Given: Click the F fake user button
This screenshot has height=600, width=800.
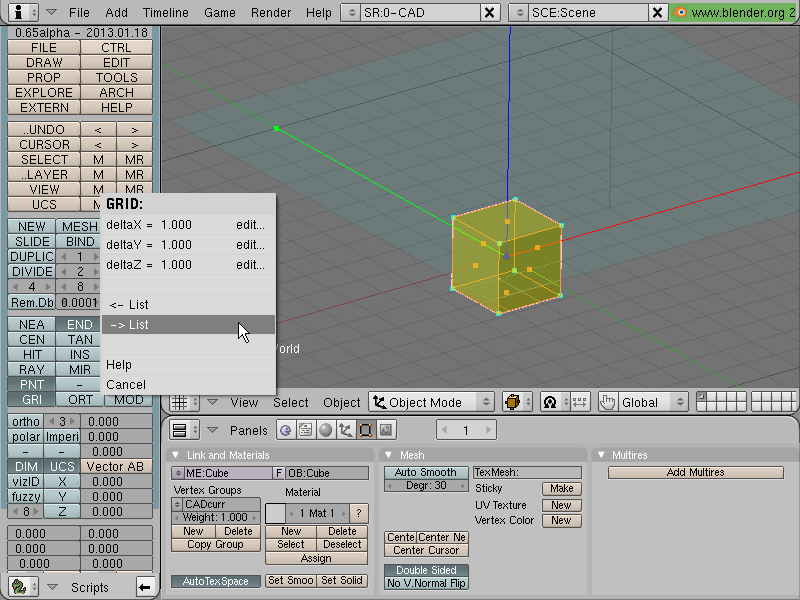Looking at the screenshot, I should (x=279, y=473).
